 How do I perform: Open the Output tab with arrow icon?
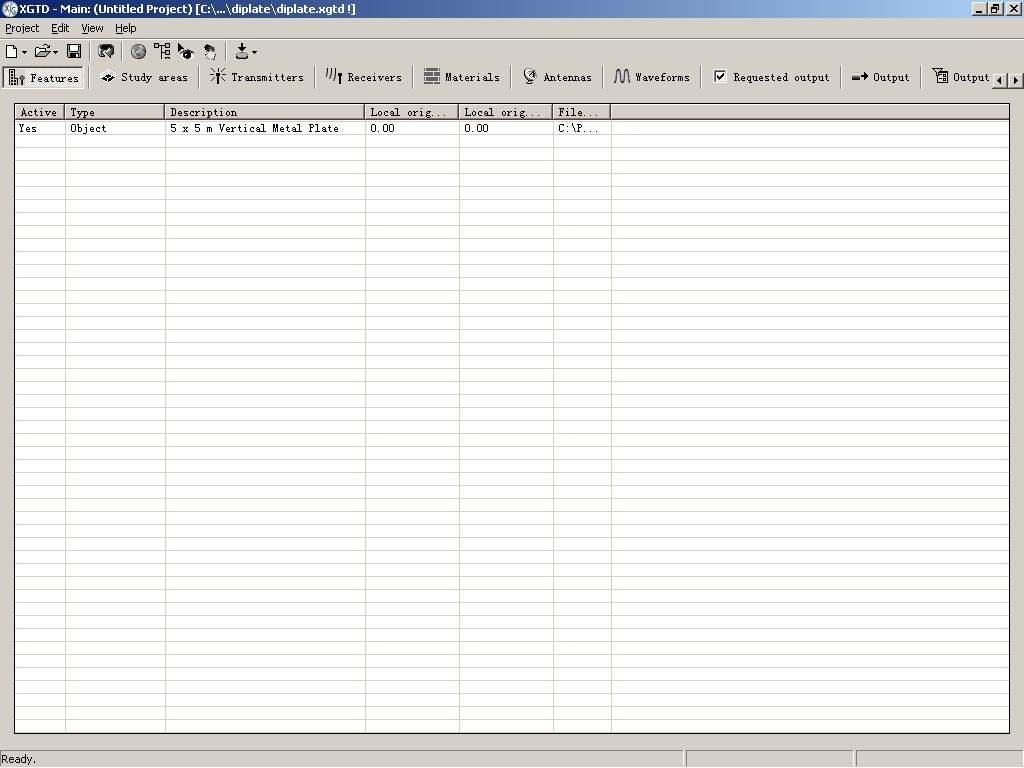tap(880, 77)
